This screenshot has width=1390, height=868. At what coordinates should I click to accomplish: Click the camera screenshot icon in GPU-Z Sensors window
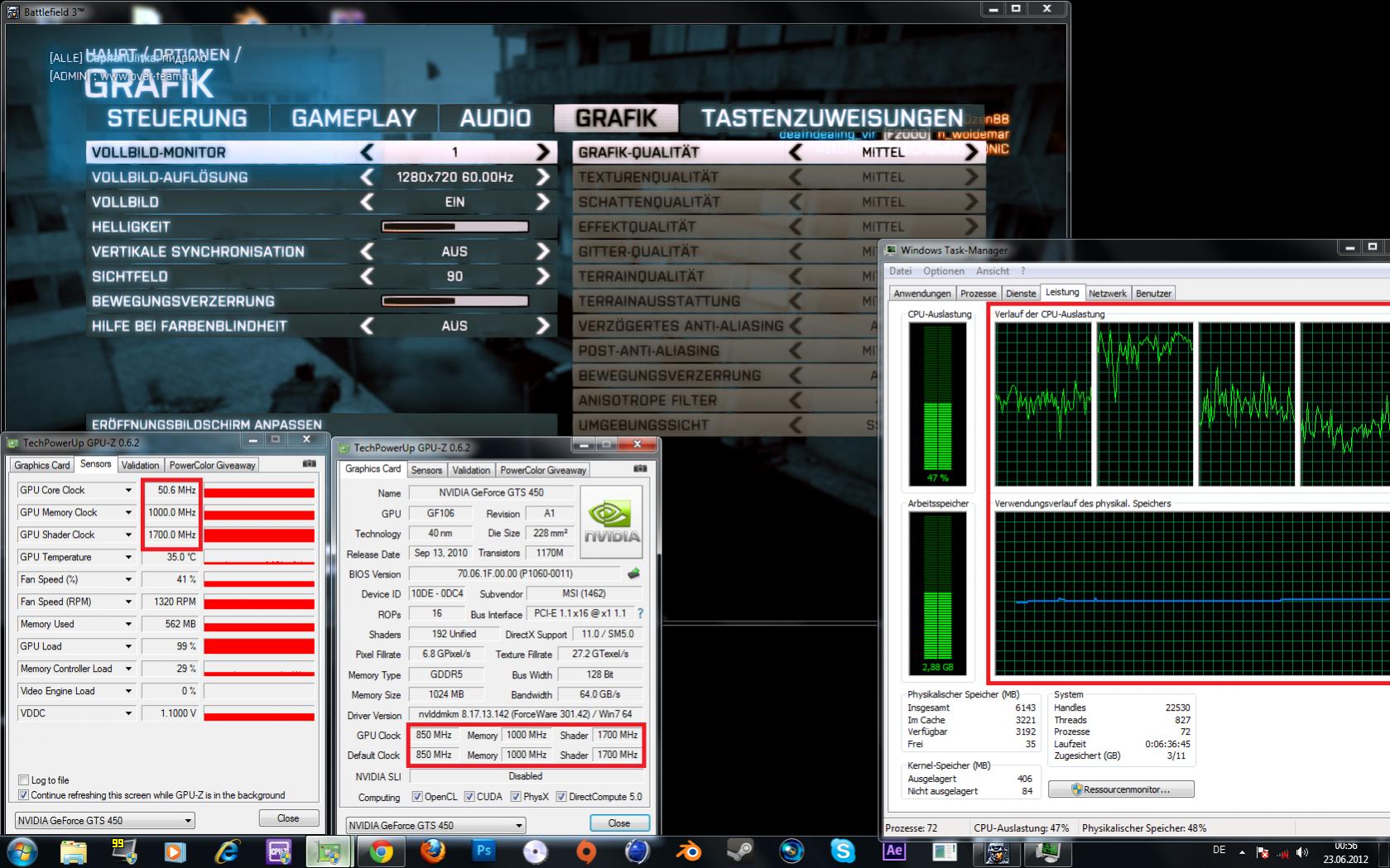[309, 463]
